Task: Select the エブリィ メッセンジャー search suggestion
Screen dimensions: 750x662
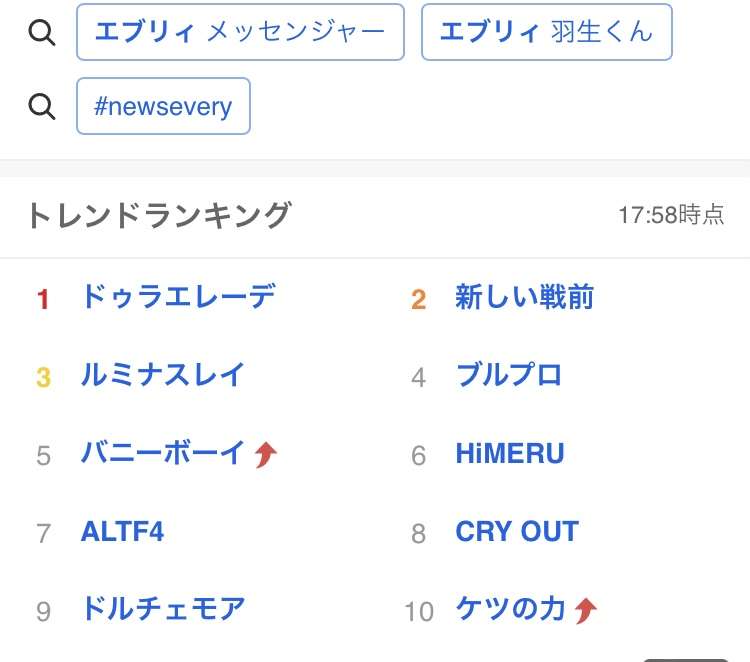Action: [x=240, y=32]
